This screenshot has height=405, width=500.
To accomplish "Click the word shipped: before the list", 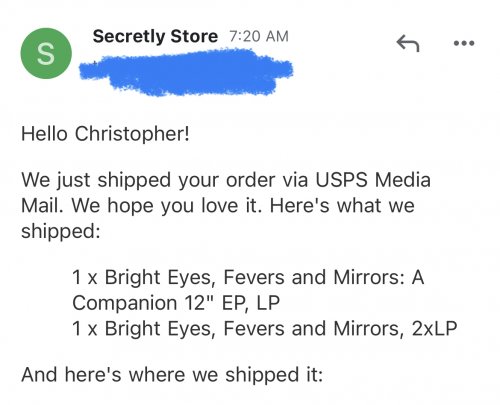I will (61, 231).
